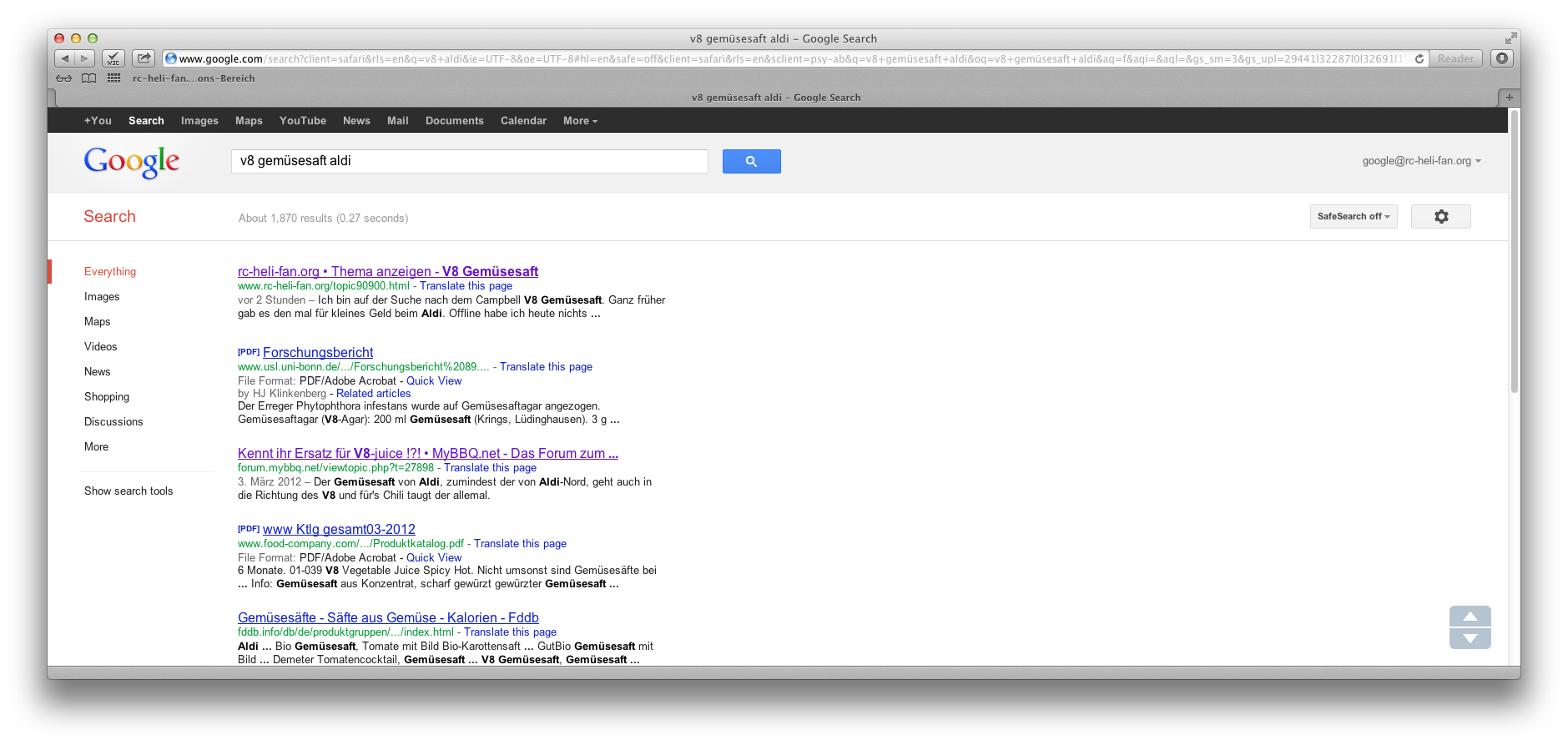Click the blue magnifier search button
Screen dimensions: 1568x745
tap(751, 161)
